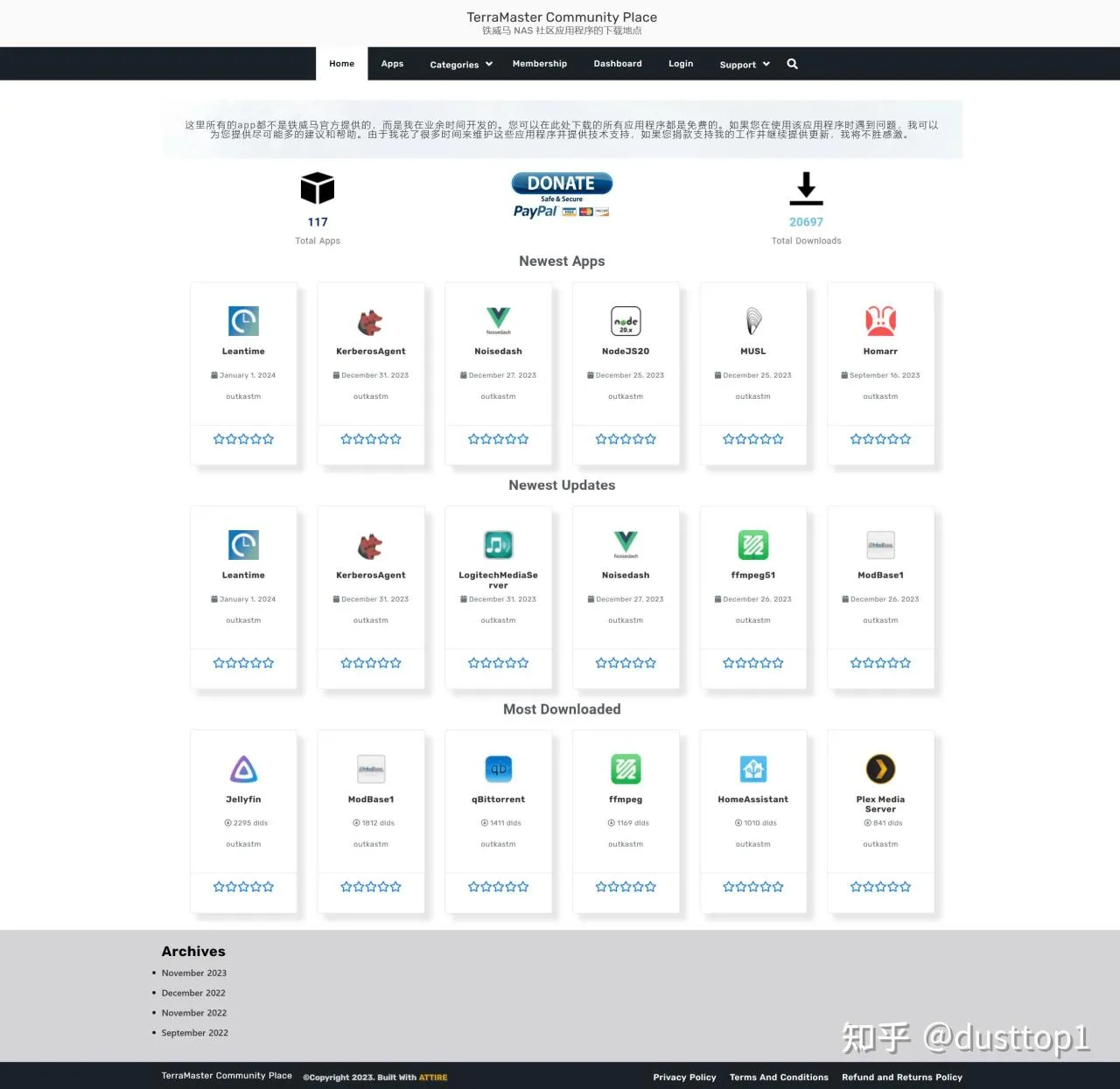Open the Login menu item
The image size is (1120, 1089).
coord(681,64)
